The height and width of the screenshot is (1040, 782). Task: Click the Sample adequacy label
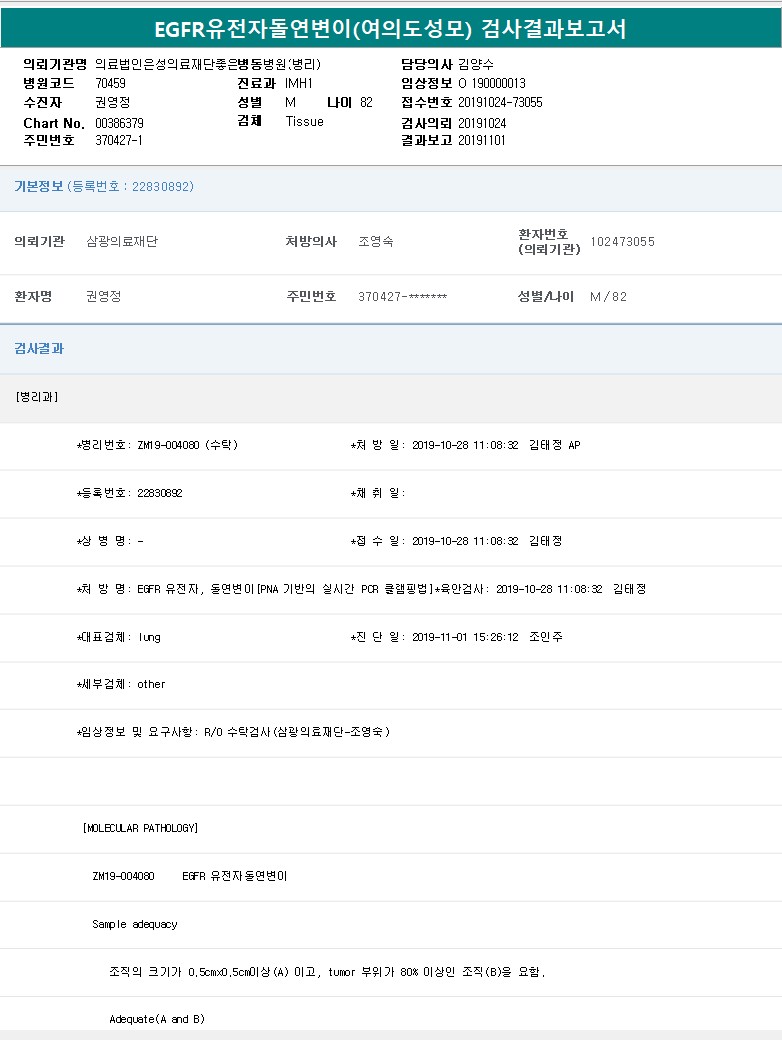click(135, 924)
